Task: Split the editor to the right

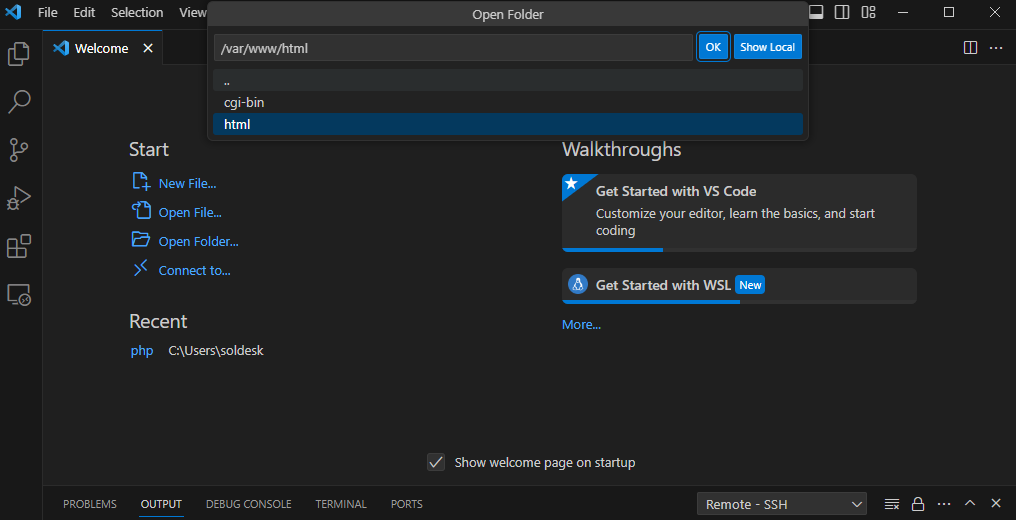Action: (x=970, y=48)
